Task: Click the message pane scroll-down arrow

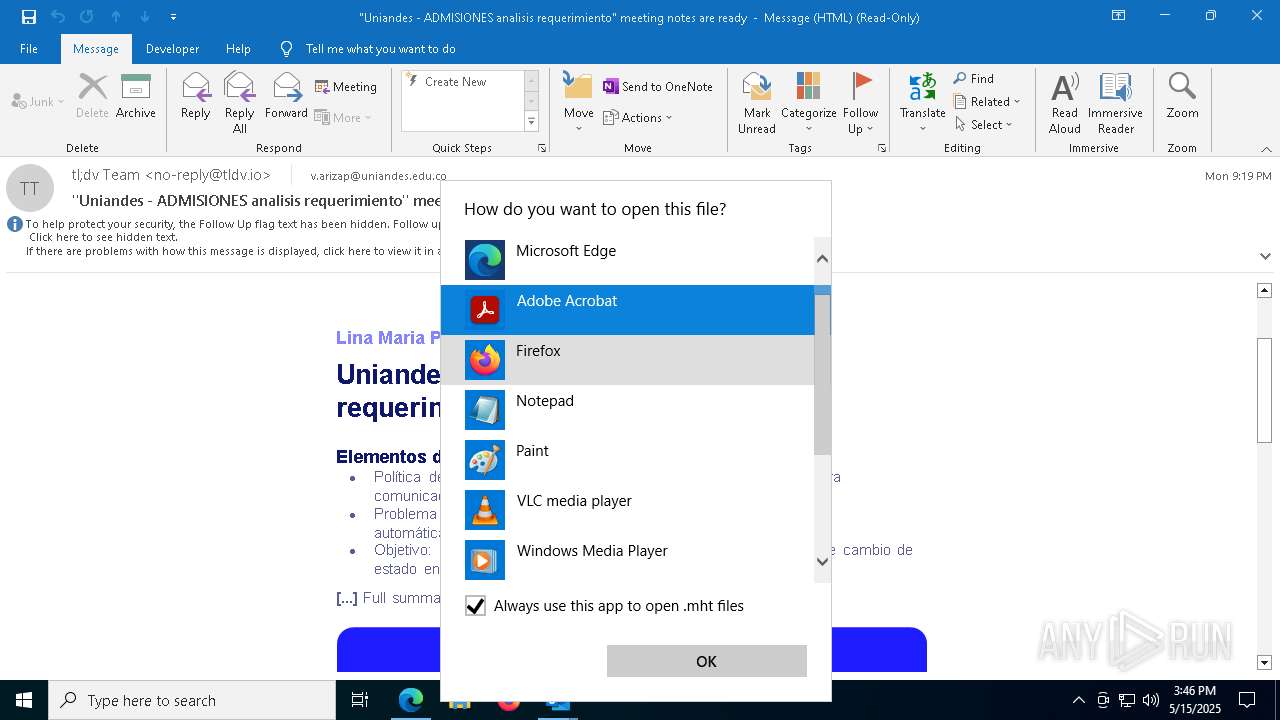Action: point(1264,662)
